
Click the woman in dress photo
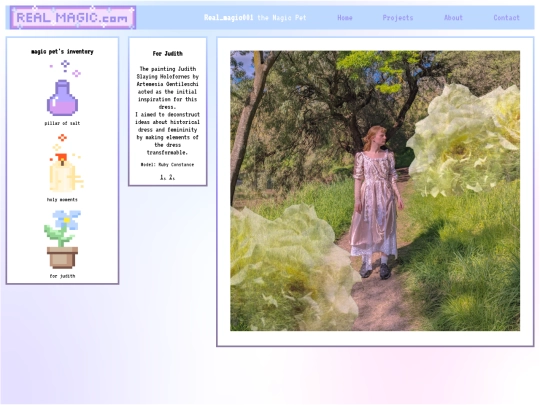(375, 191)
